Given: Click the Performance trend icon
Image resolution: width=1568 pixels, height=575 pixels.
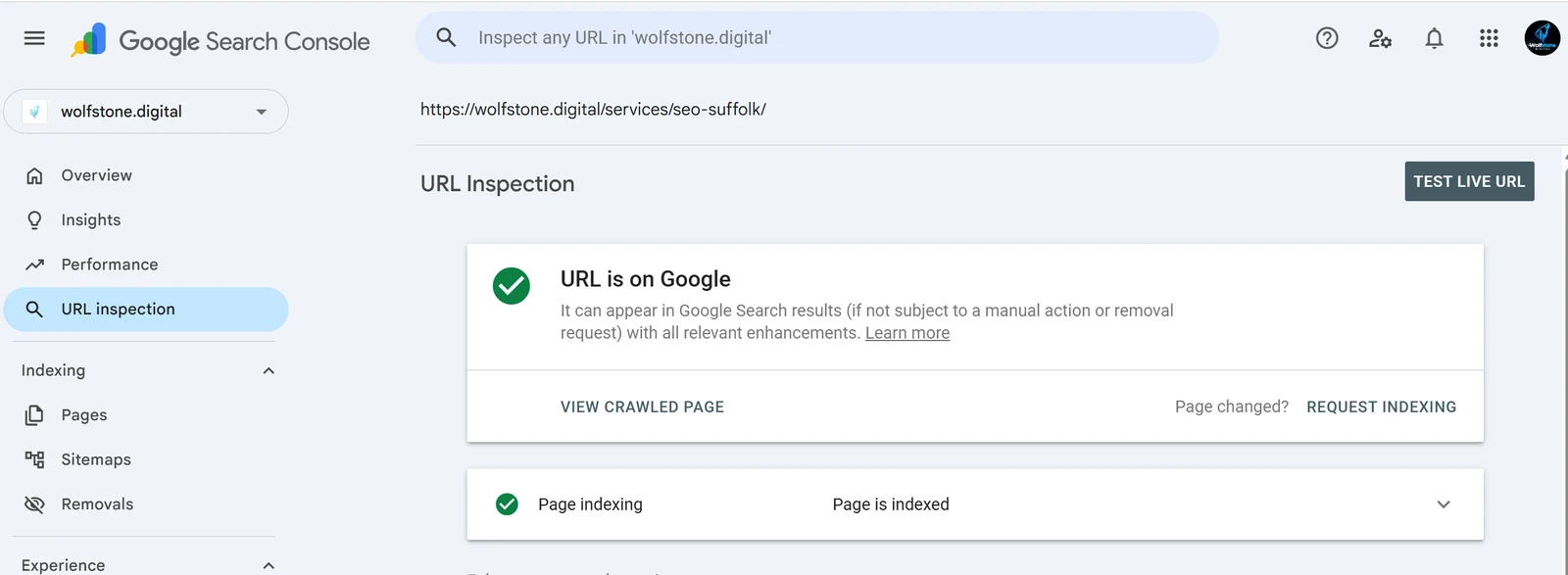Looking at the screenshot, I should [34, 264].
